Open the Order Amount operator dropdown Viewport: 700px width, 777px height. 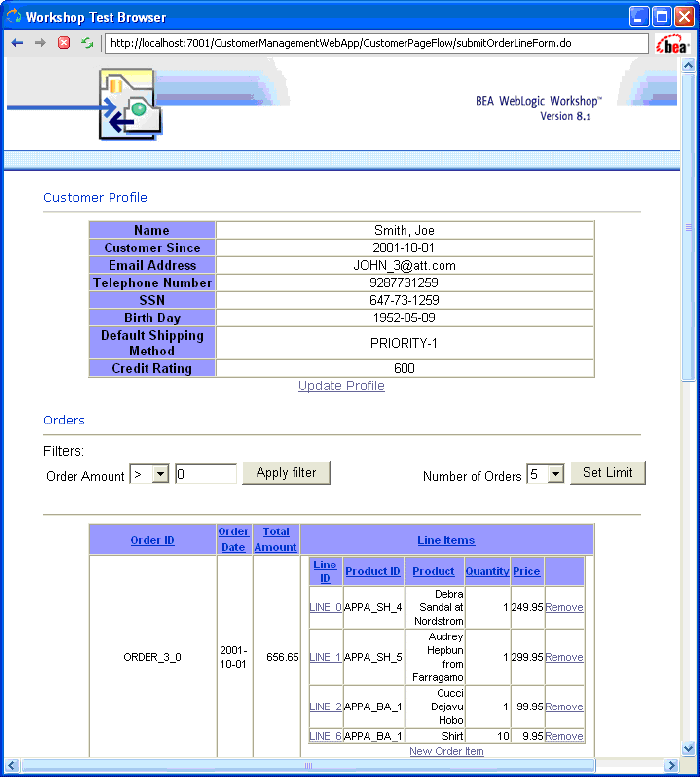coord(149,474)
